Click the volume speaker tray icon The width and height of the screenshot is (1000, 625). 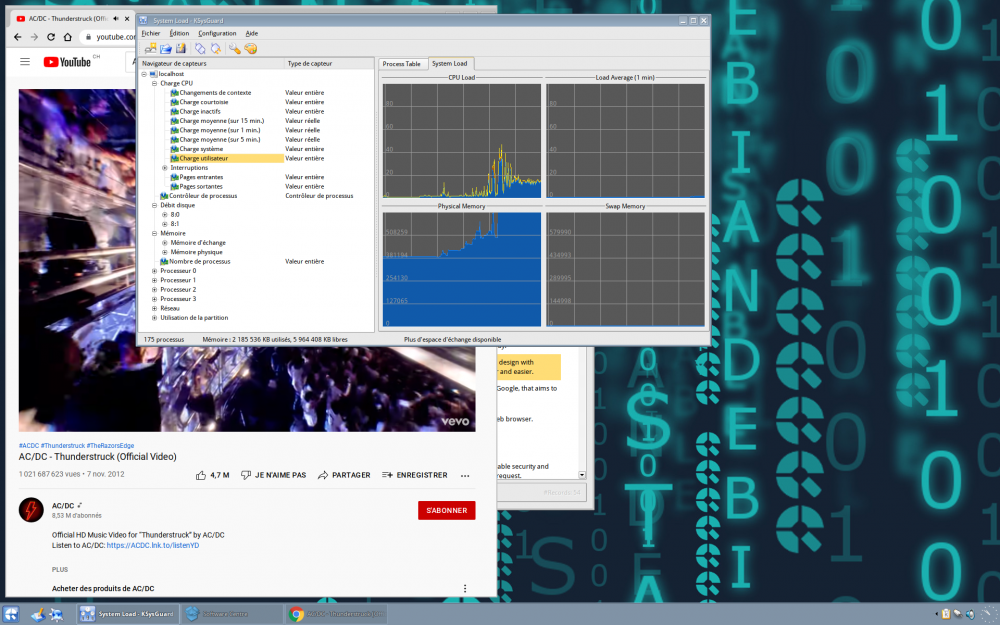pos(970,614)
